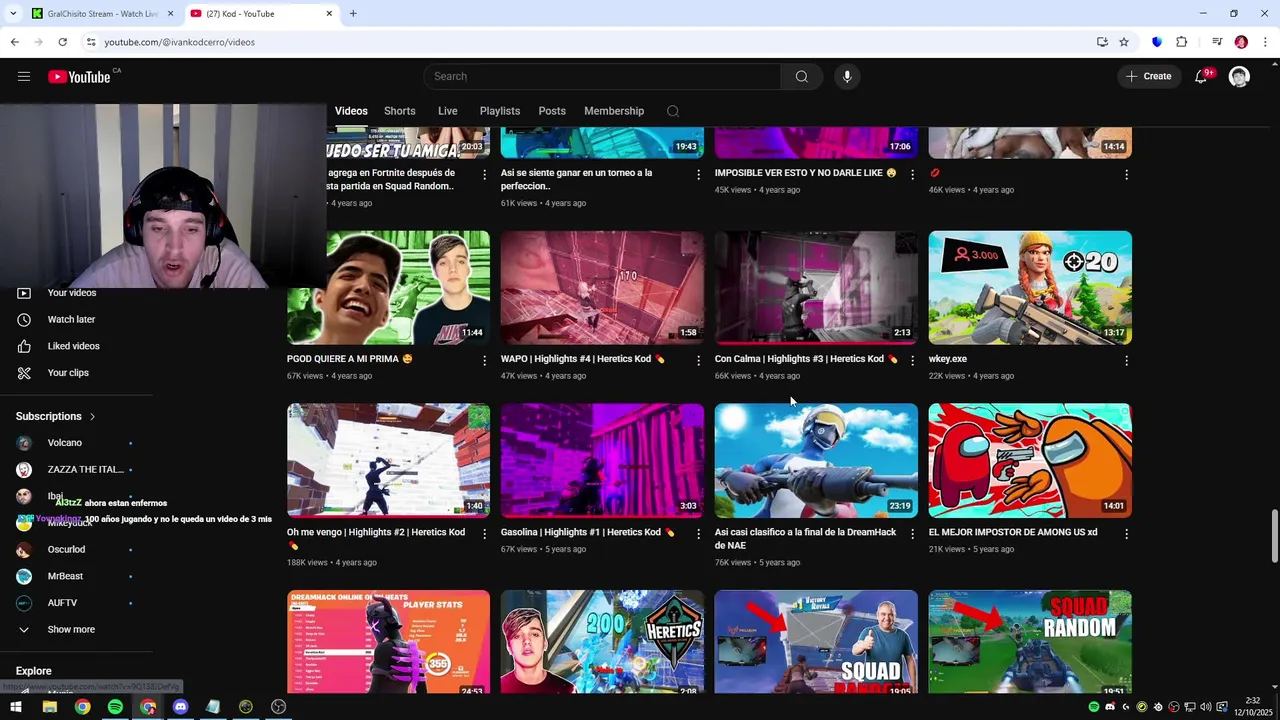Open Liked videos in sidebar
1280x720 pixels.
click(74, 346)
